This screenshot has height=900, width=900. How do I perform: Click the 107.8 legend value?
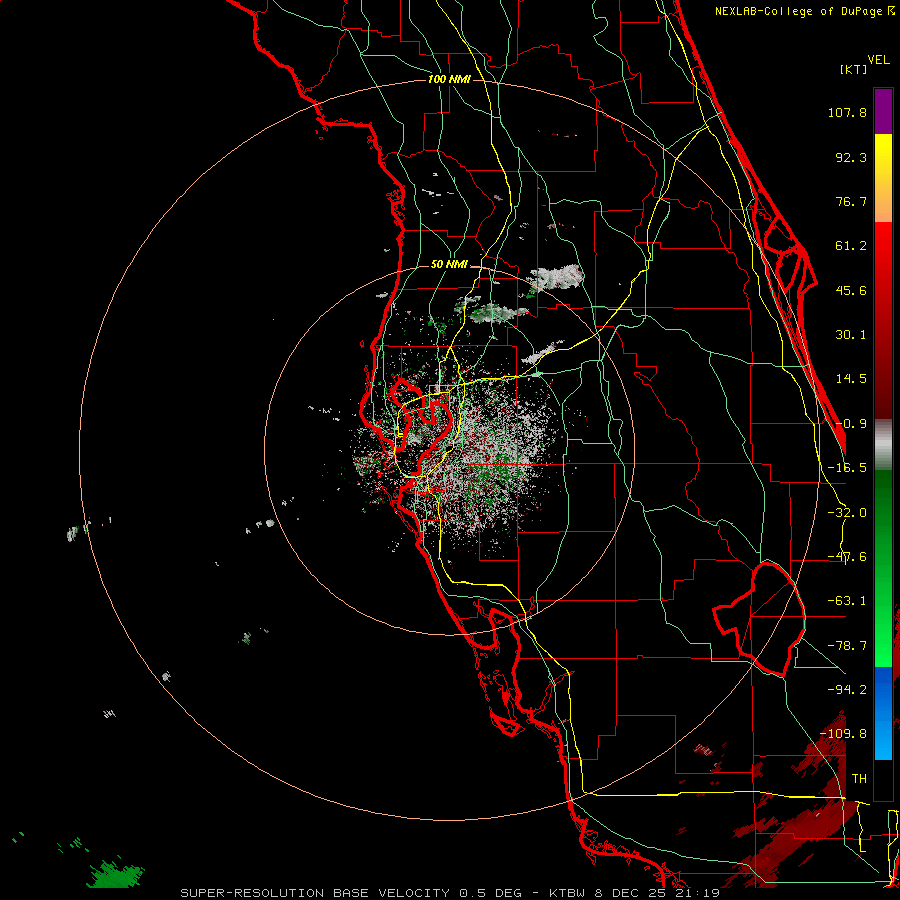point(847,112)
